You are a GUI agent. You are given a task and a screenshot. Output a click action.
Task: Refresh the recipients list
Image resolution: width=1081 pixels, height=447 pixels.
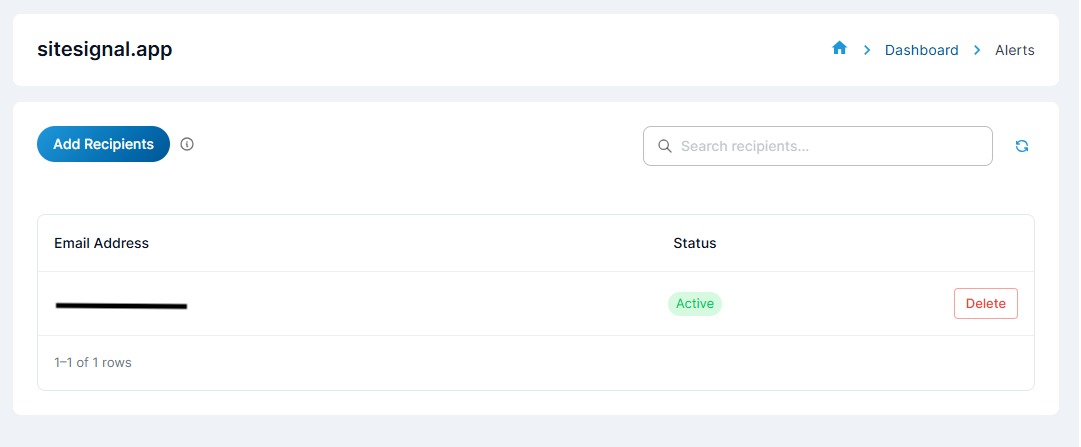1021,146
